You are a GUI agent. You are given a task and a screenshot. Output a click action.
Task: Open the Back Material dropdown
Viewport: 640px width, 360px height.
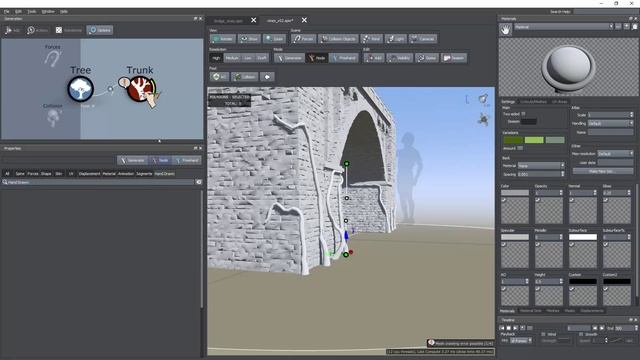pos(541,166)
